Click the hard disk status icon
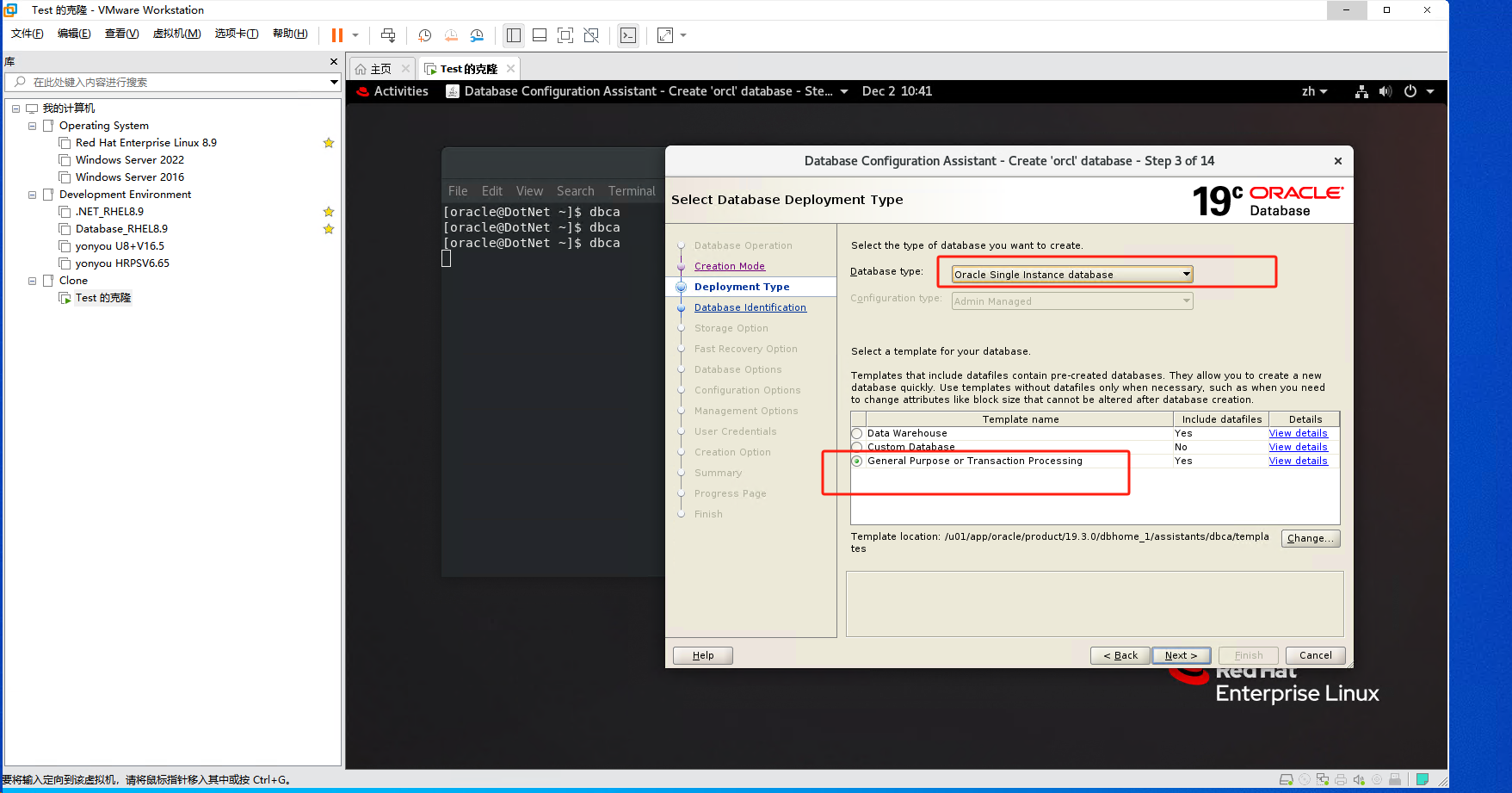 click(x=1287, y=780)
